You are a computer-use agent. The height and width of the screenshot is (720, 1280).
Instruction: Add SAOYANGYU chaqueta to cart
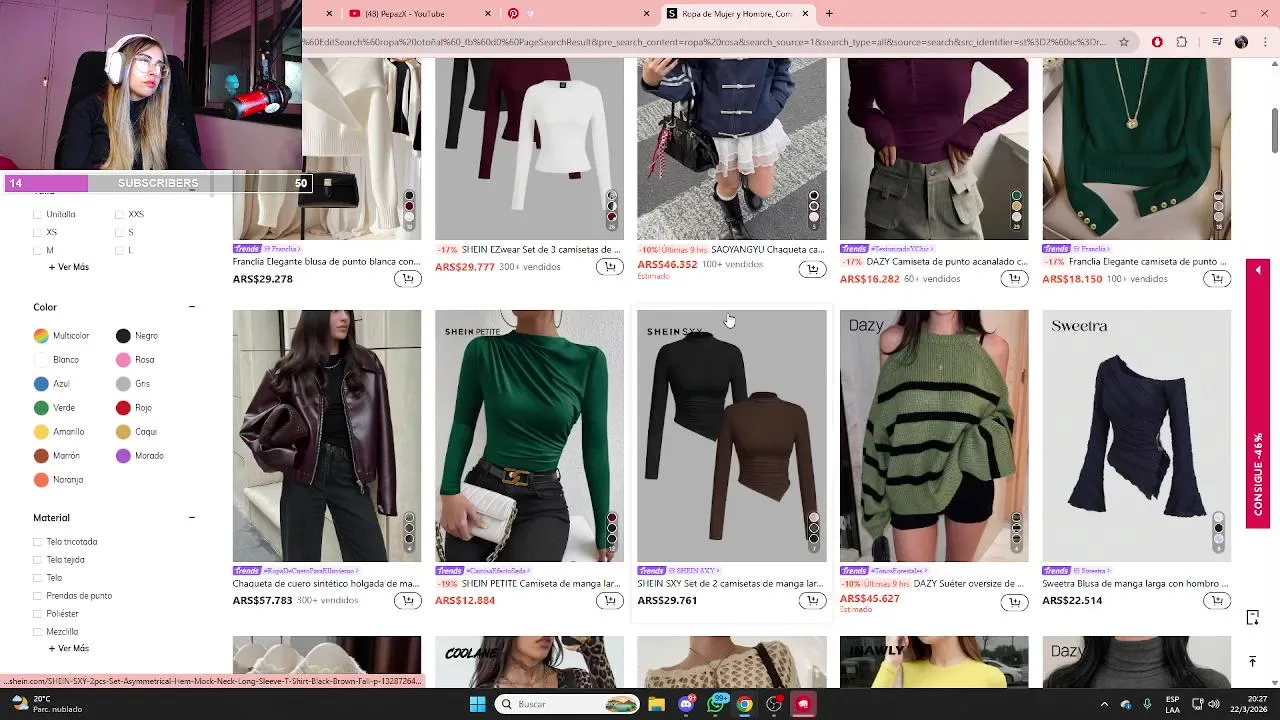tap(812, 269)
